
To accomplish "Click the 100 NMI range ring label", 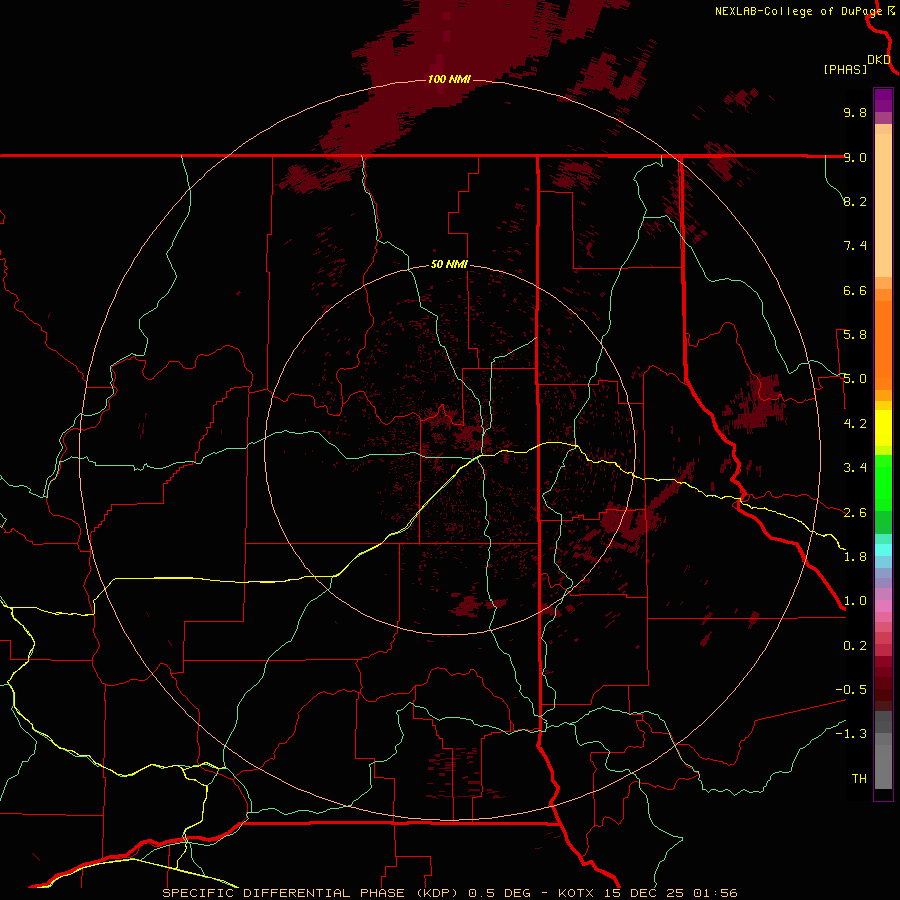I will (x=449, y=79).
